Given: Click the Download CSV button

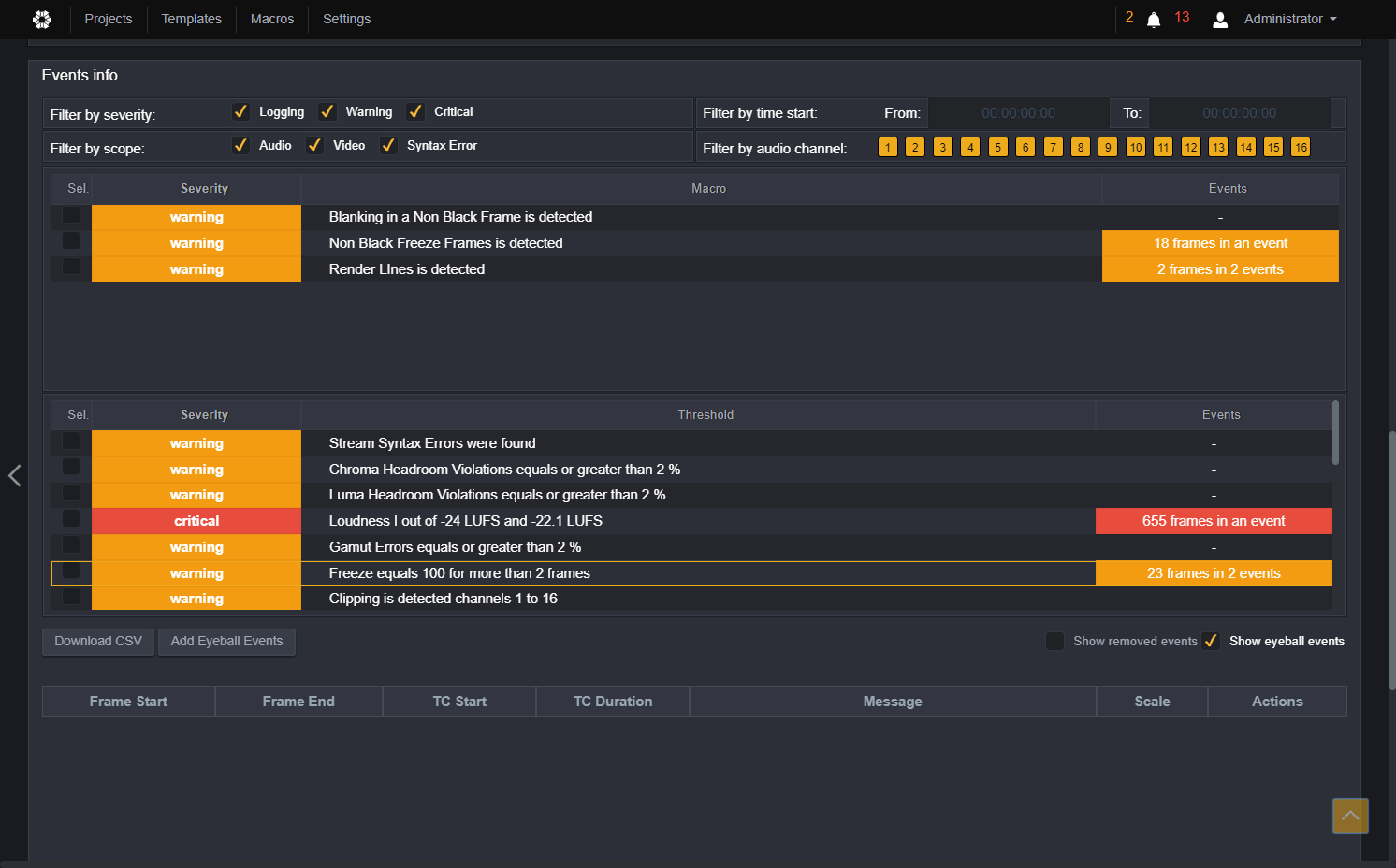Looking at the screenshot, I should tap(98, 641).
